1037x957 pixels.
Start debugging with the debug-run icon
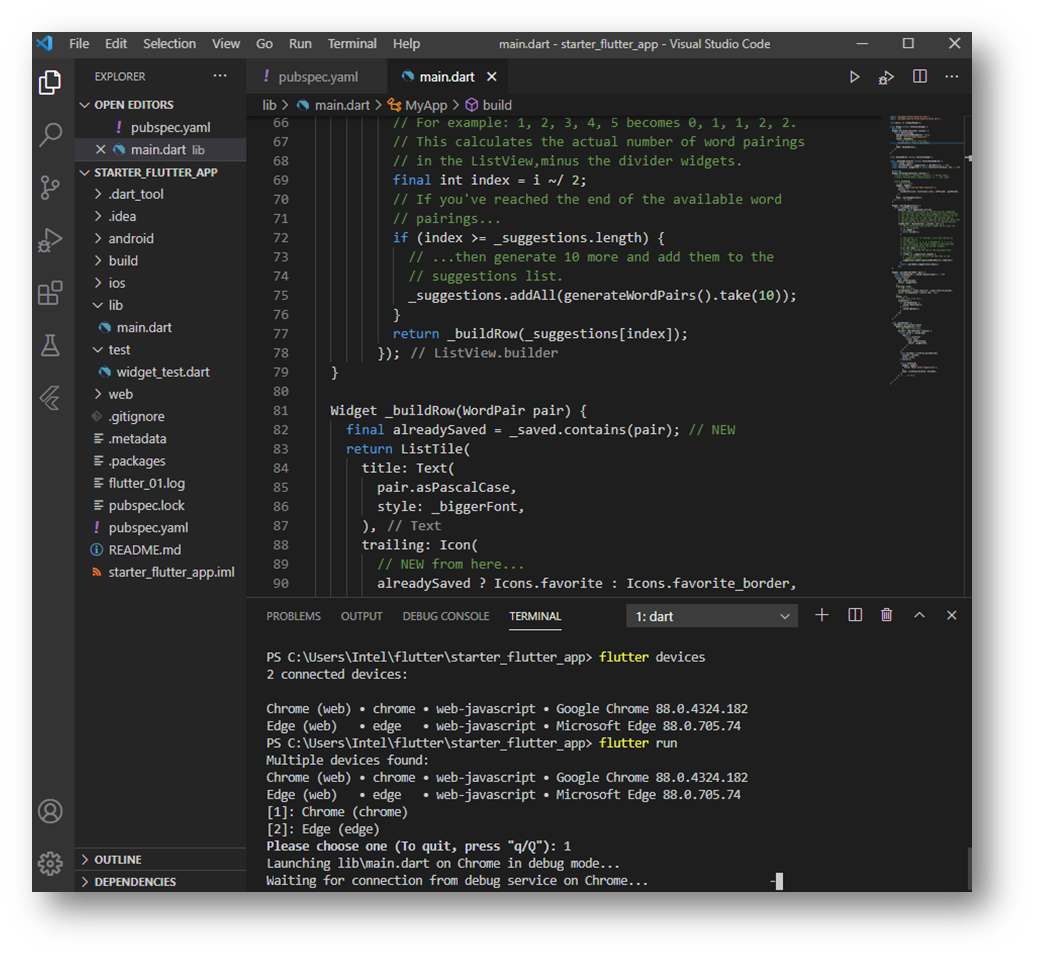(886, 77)
